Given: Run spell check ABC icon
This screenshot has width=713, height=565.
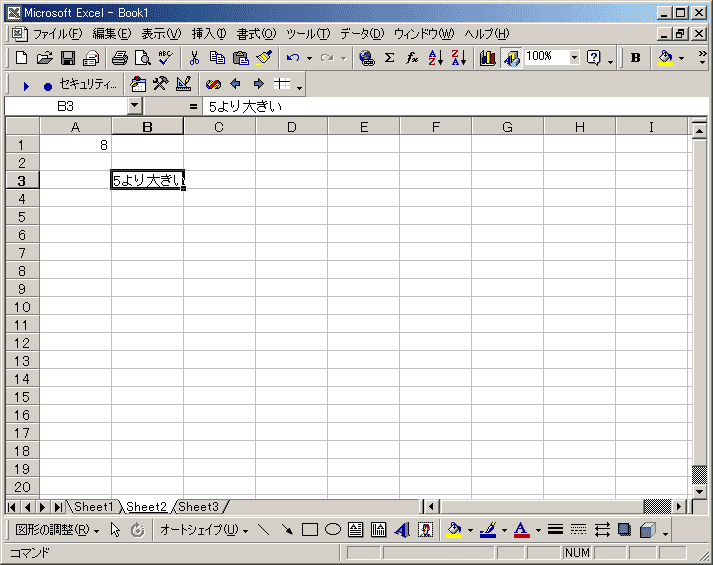Looking at the screenshot, I should click(166, 58).
